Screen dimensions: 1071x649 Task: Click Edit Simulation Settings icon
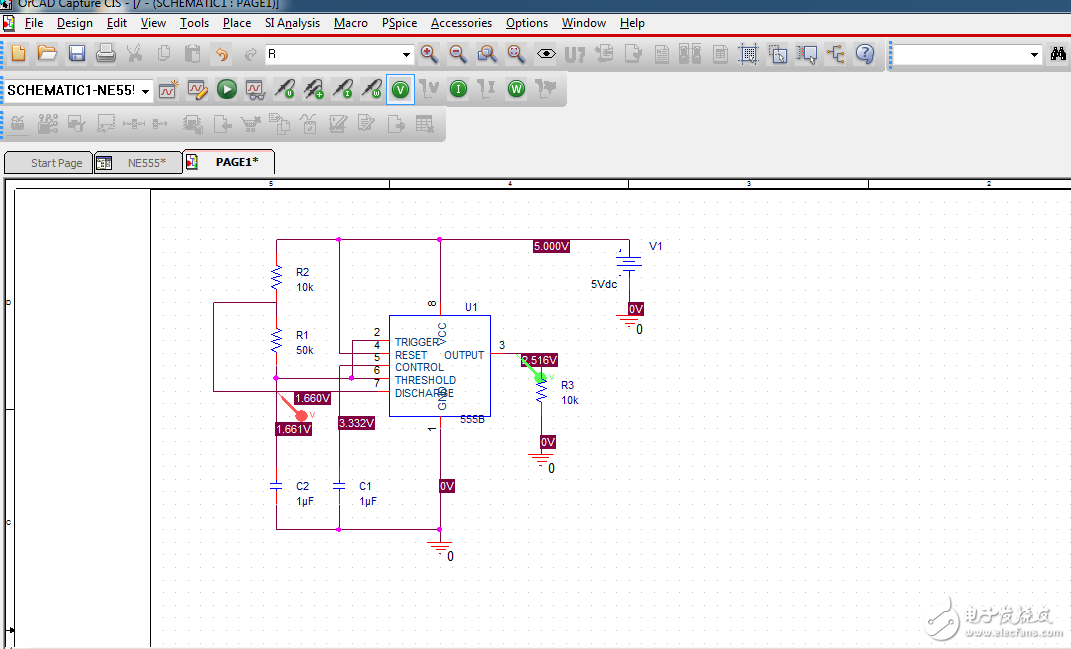point(197,90)
